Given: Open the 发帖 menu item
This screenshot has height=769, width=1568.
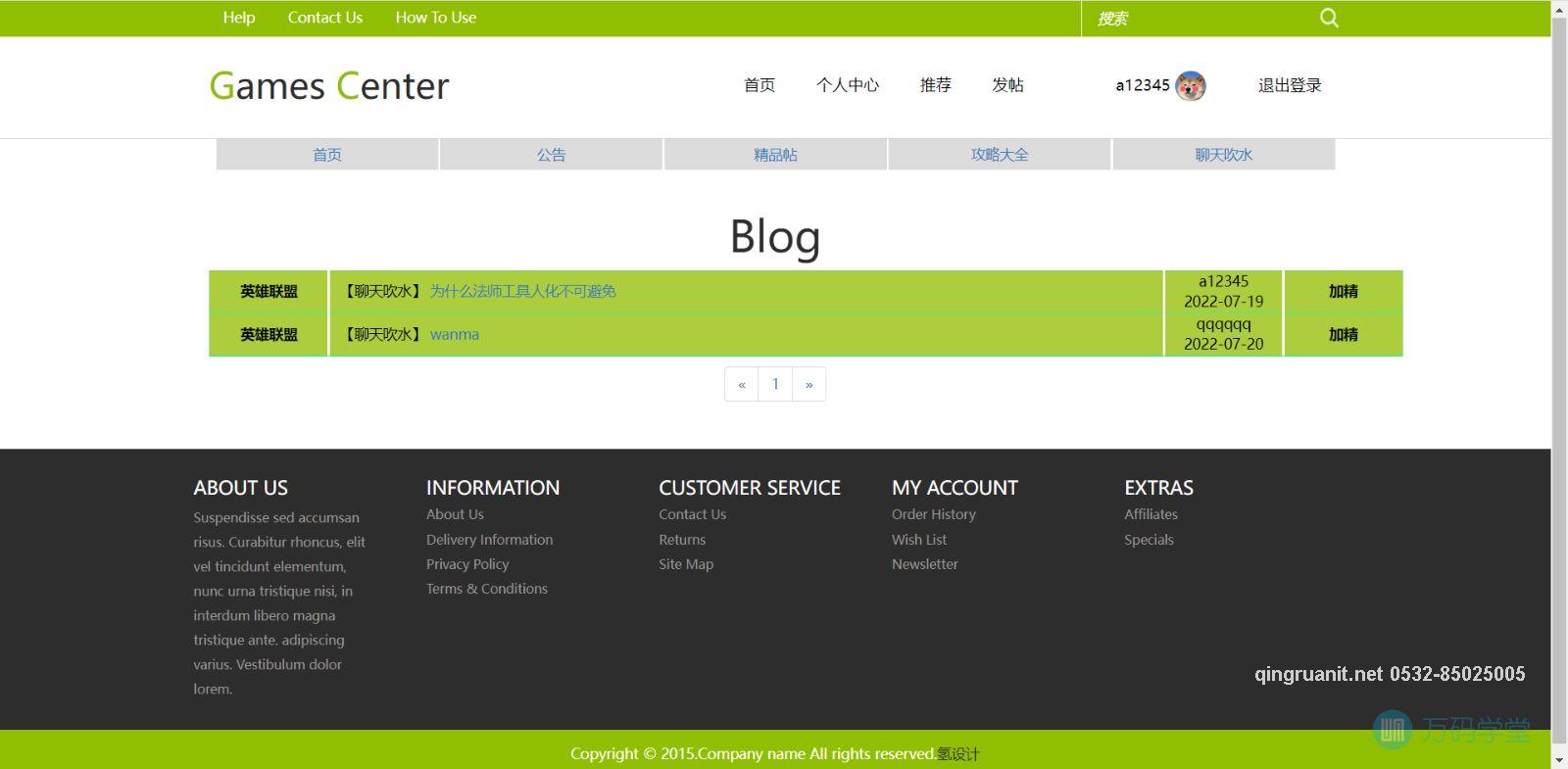Looking at the screenshot, I should (1007, 85).
